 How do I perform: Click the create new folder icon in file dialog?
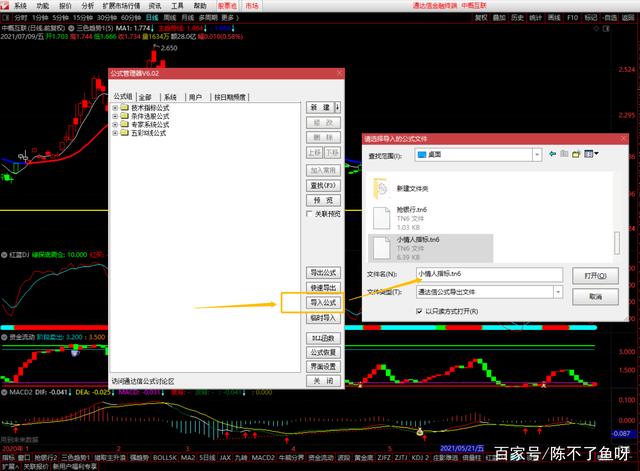pos(576,154)
